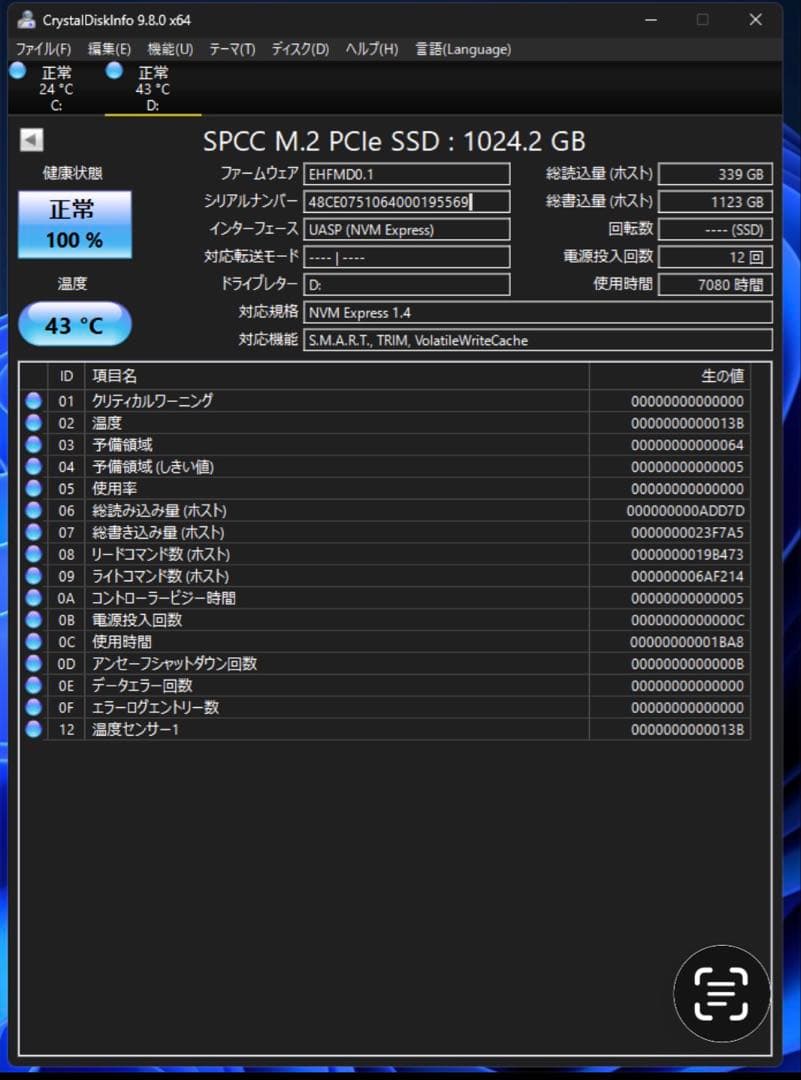Image resolution: width=801 pixels, height=1080 pixels.
Task: Click the rotation rate value ---- (SSD)
Action: point(715,229)
